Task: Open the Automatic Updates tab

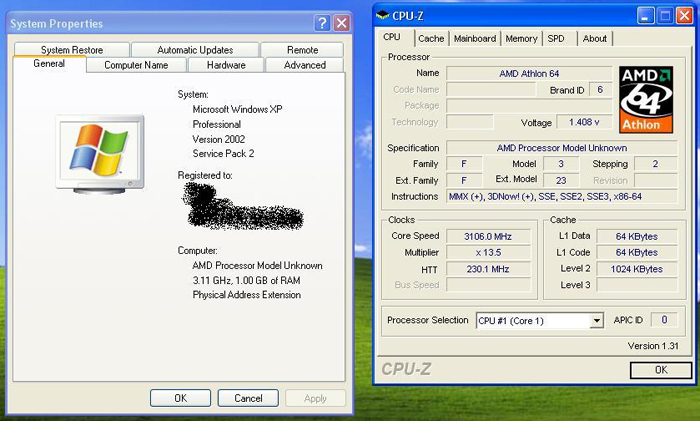Action: [x=195, y=50]
